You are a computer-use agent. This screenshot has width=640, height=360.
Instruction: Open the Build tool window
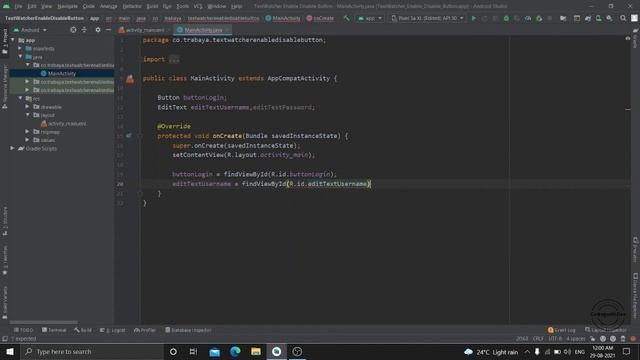point(83,330)
